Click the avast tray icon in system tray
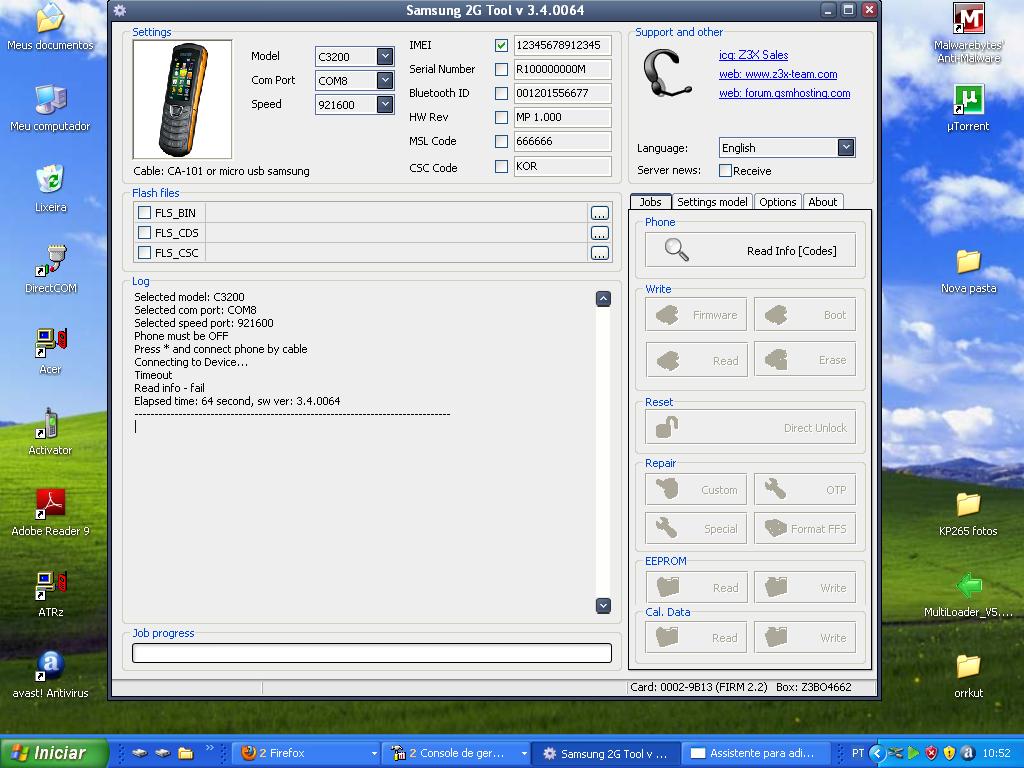Viewport: 1024px width, 768px height. 968,753
